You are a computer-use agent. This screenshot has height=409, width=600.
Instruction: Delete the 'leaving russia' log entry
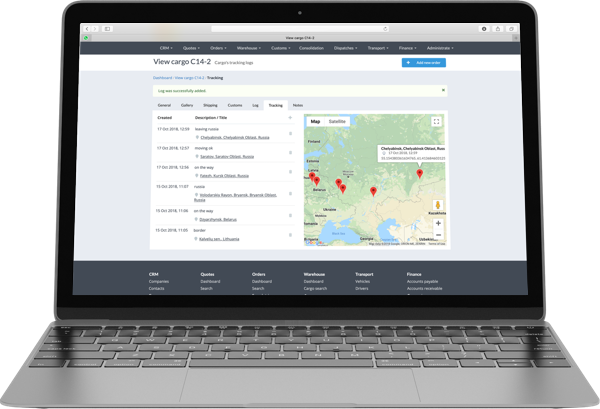(290, 134)
